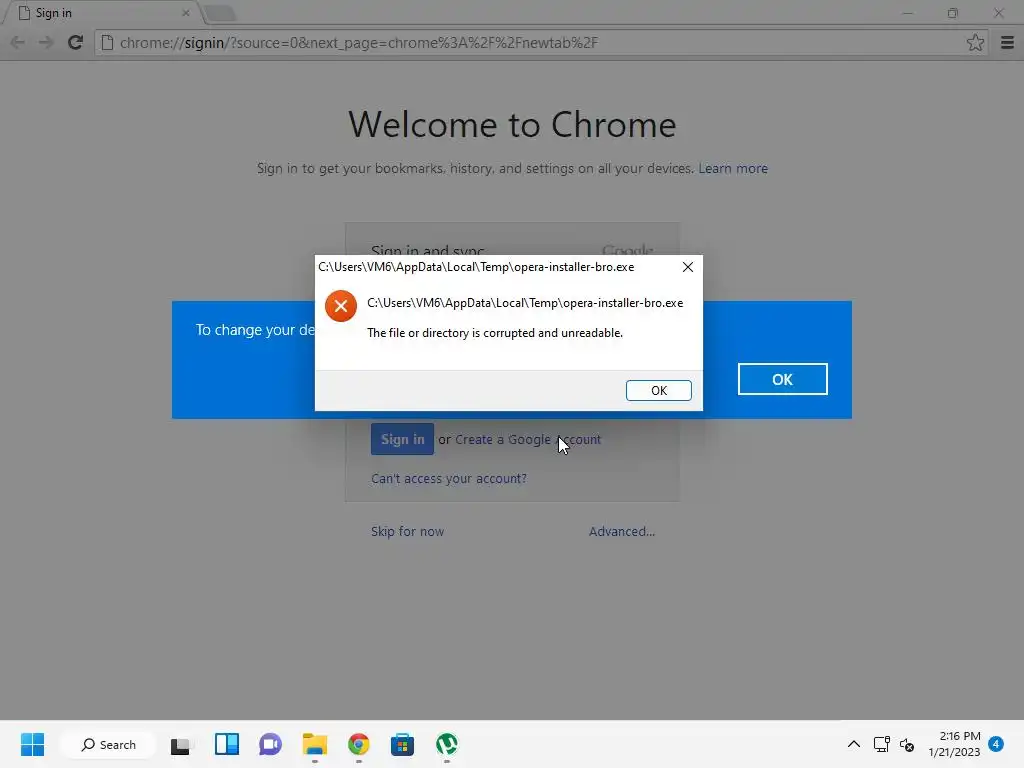Click the taskbar Search box

tap(108, 744)
